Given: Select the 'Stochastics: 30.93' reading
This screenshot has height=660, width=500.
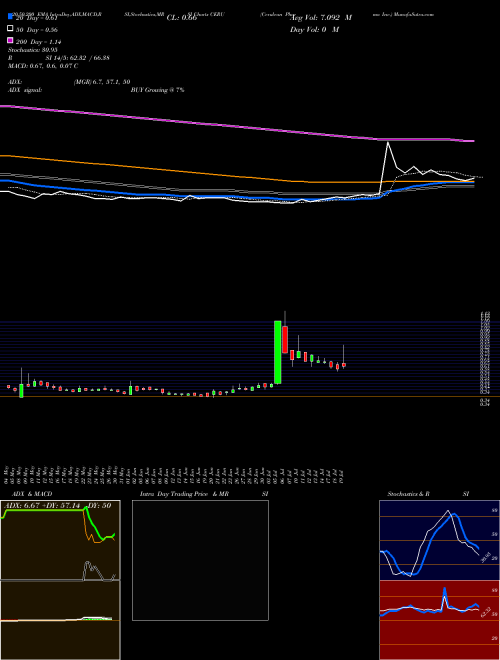Looking at the screenshot, I should point(33,50).
